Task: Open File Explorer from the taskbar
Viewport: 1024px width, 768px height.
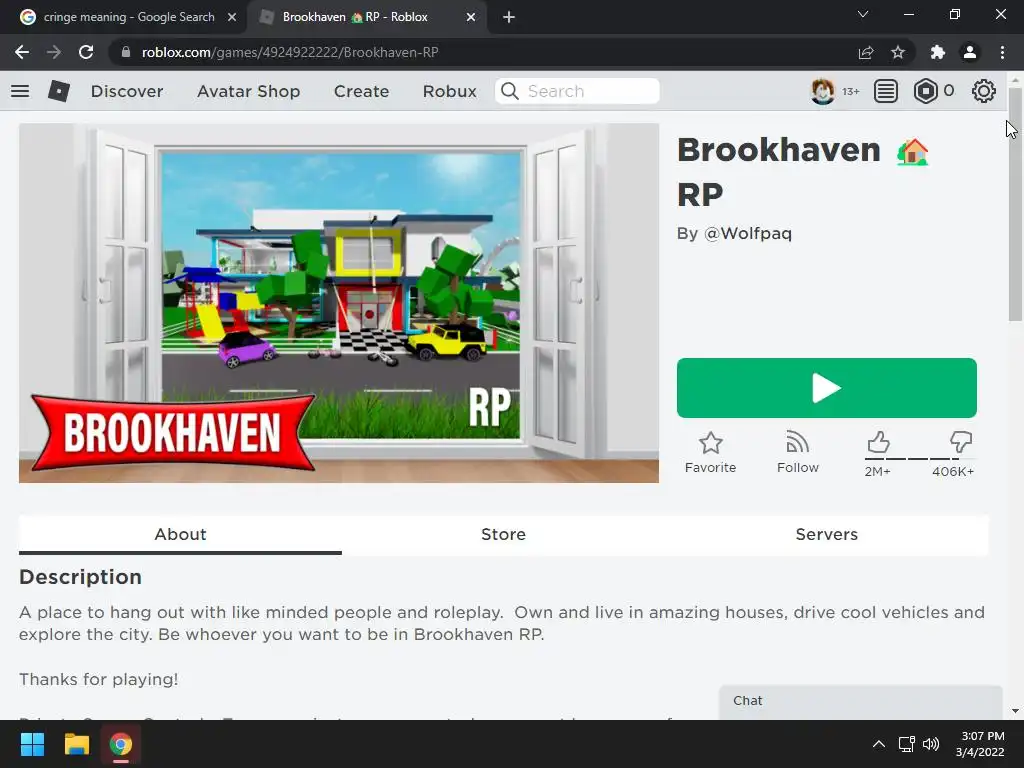Action: (76, 744)
